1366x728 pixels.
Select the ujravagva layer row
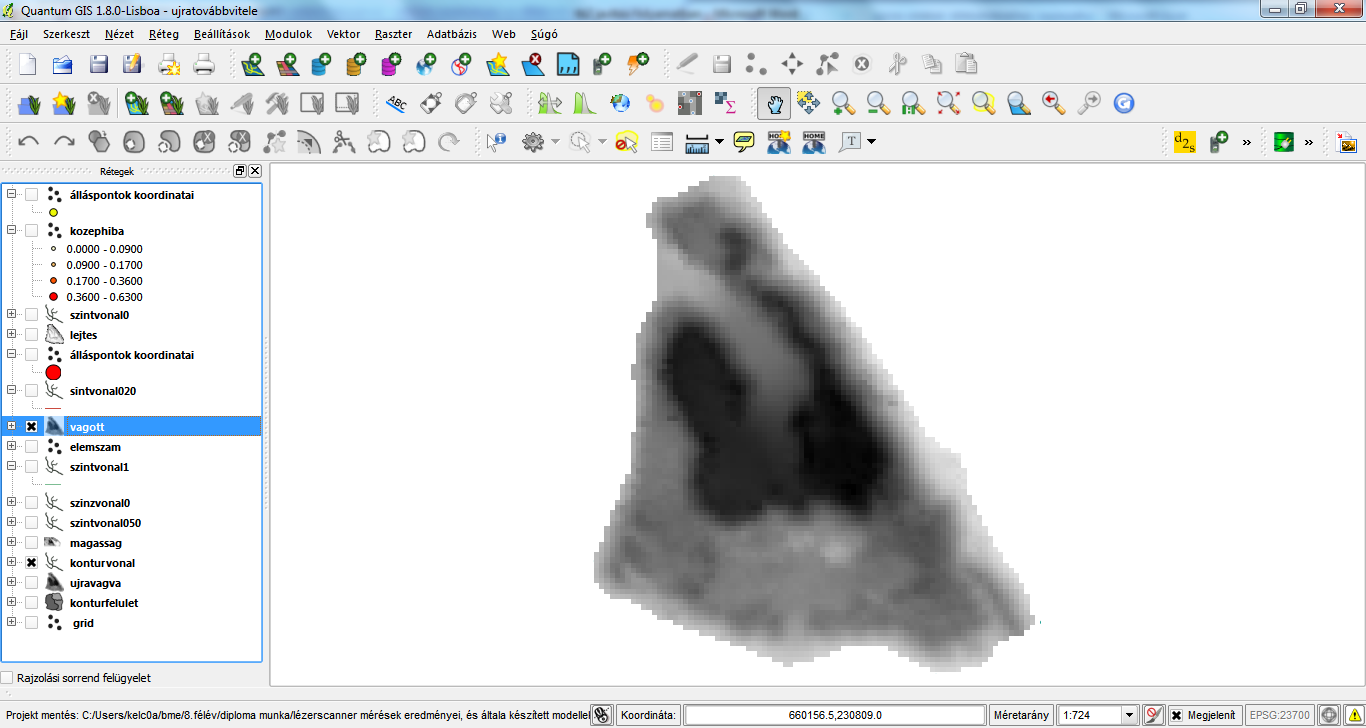[132, 583]
